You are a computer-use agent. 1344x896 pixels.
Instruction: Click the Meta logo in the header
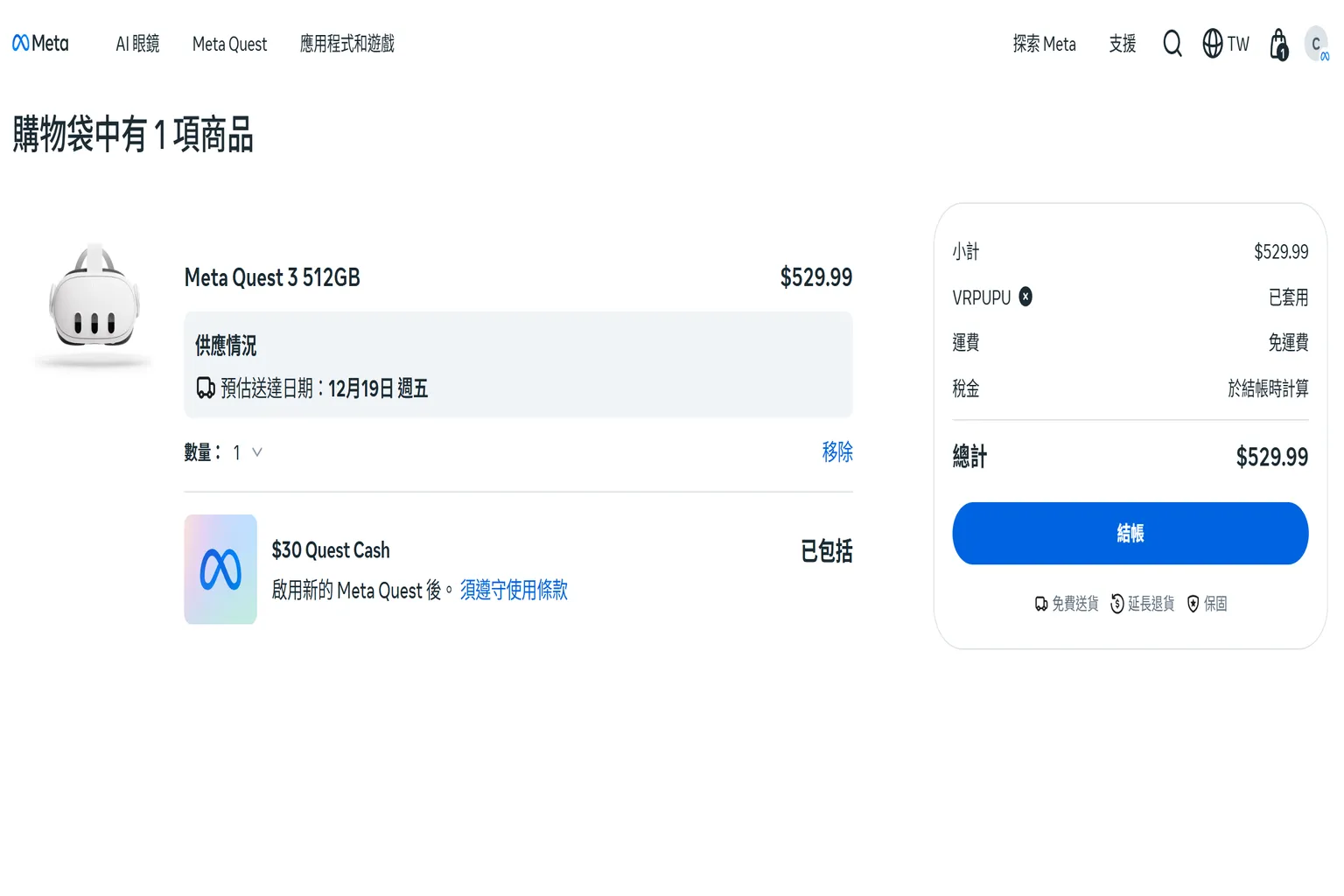click(40, 43)
